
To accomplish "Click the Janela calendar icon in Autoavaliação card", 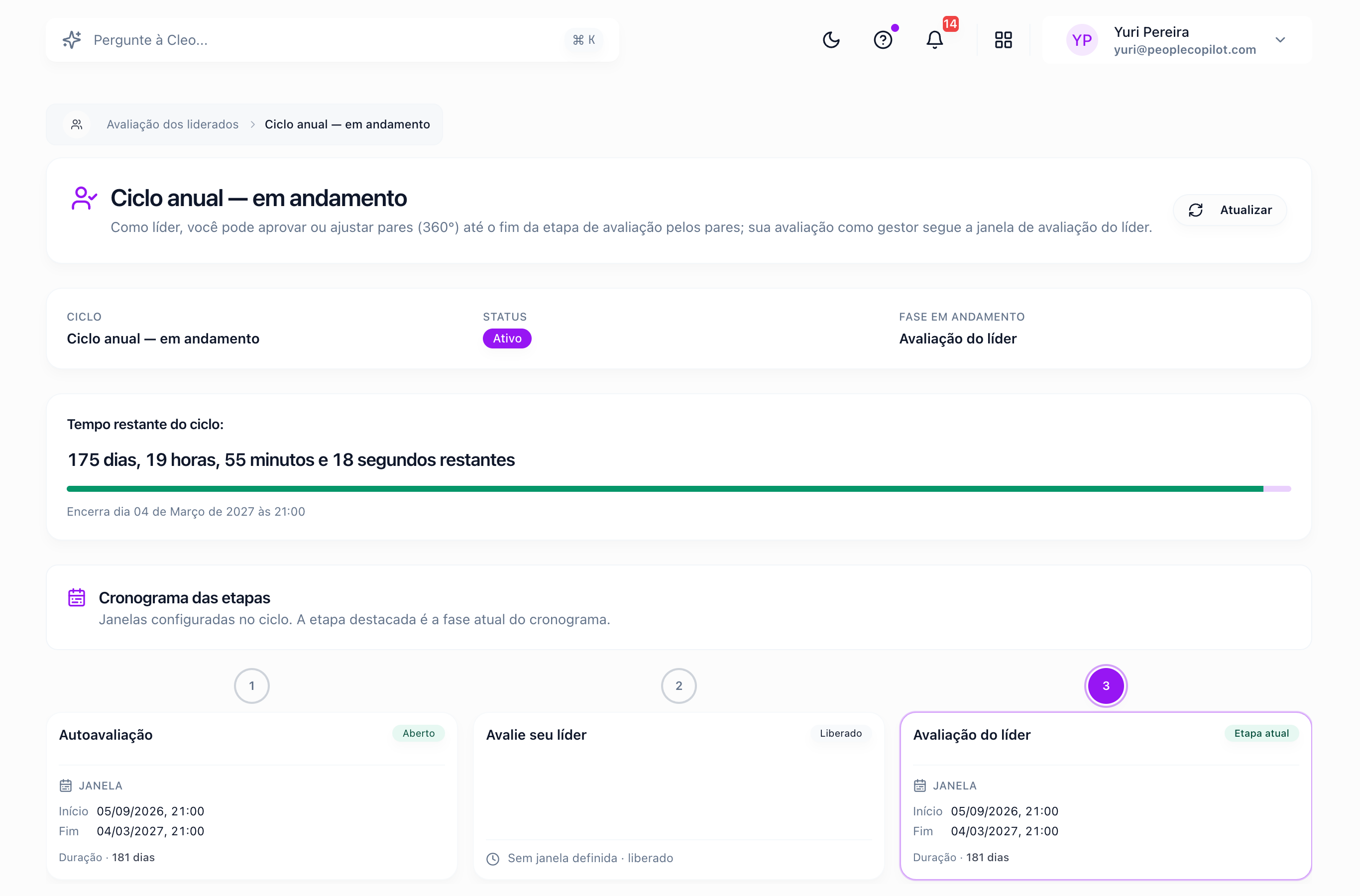I will point(66,785).
